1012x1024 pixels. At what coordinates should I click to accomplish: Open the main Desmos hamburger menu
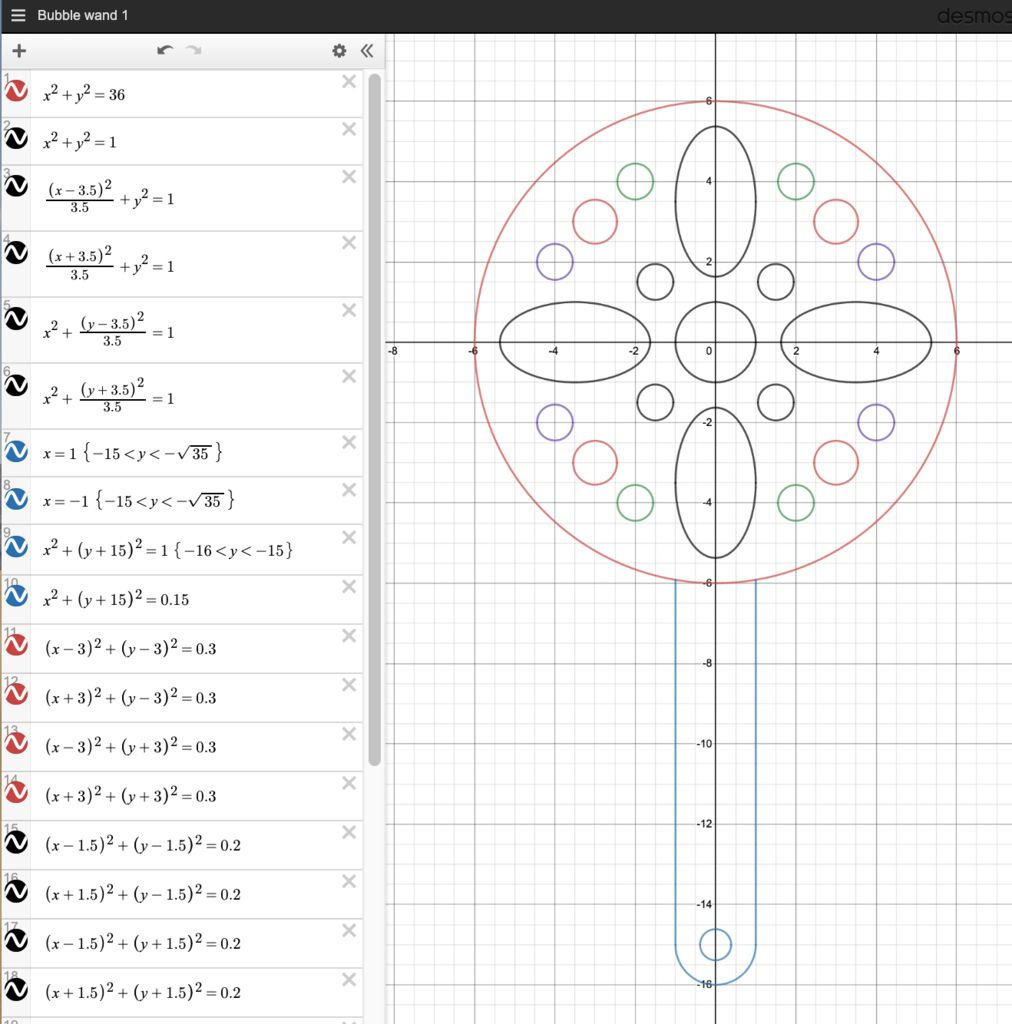18,15
